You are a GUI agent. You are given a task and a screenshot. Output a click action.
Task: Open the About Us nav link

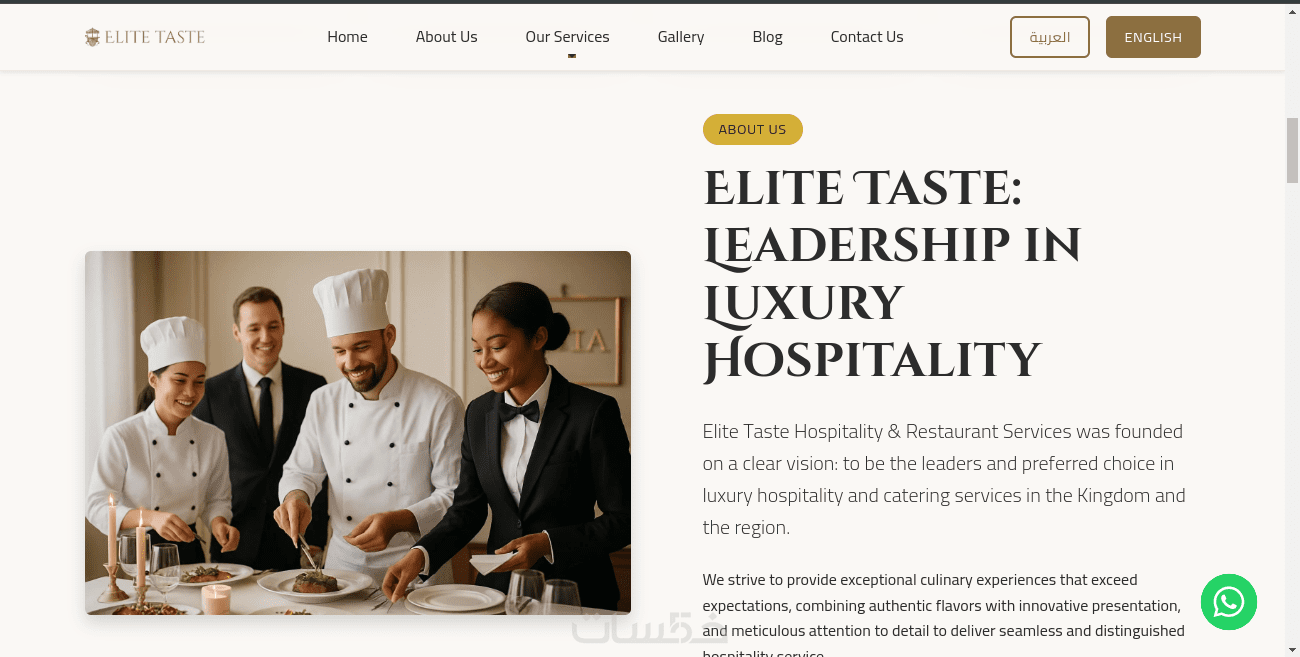point(446,37)
